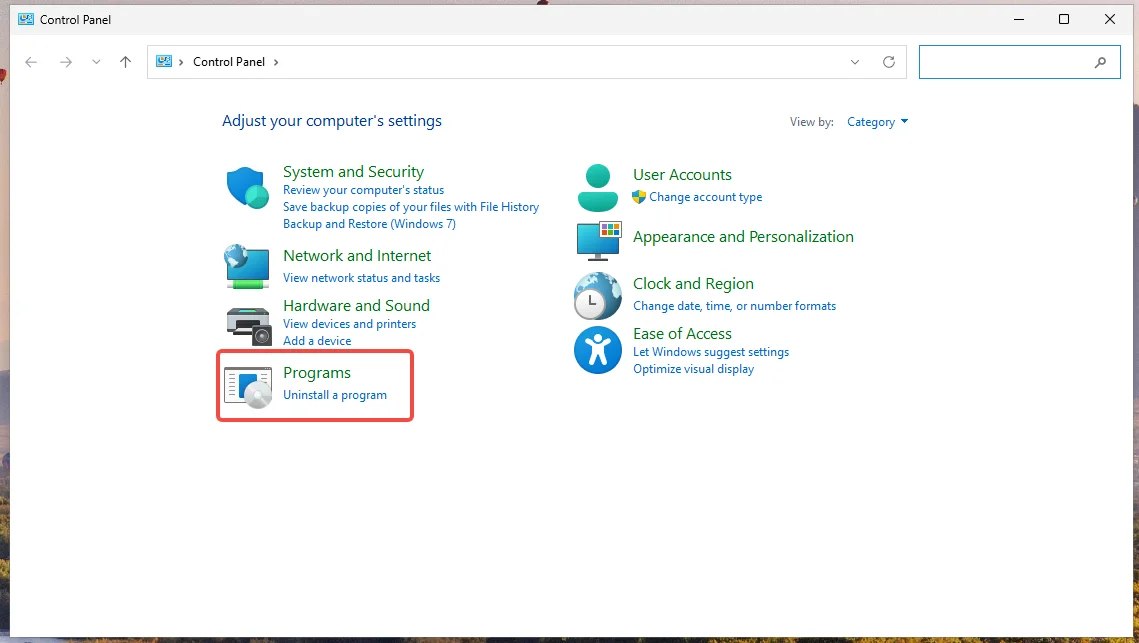Click the Clock and Region globe icon
The height and width of the screenshot is (643, 1139).
598,295
